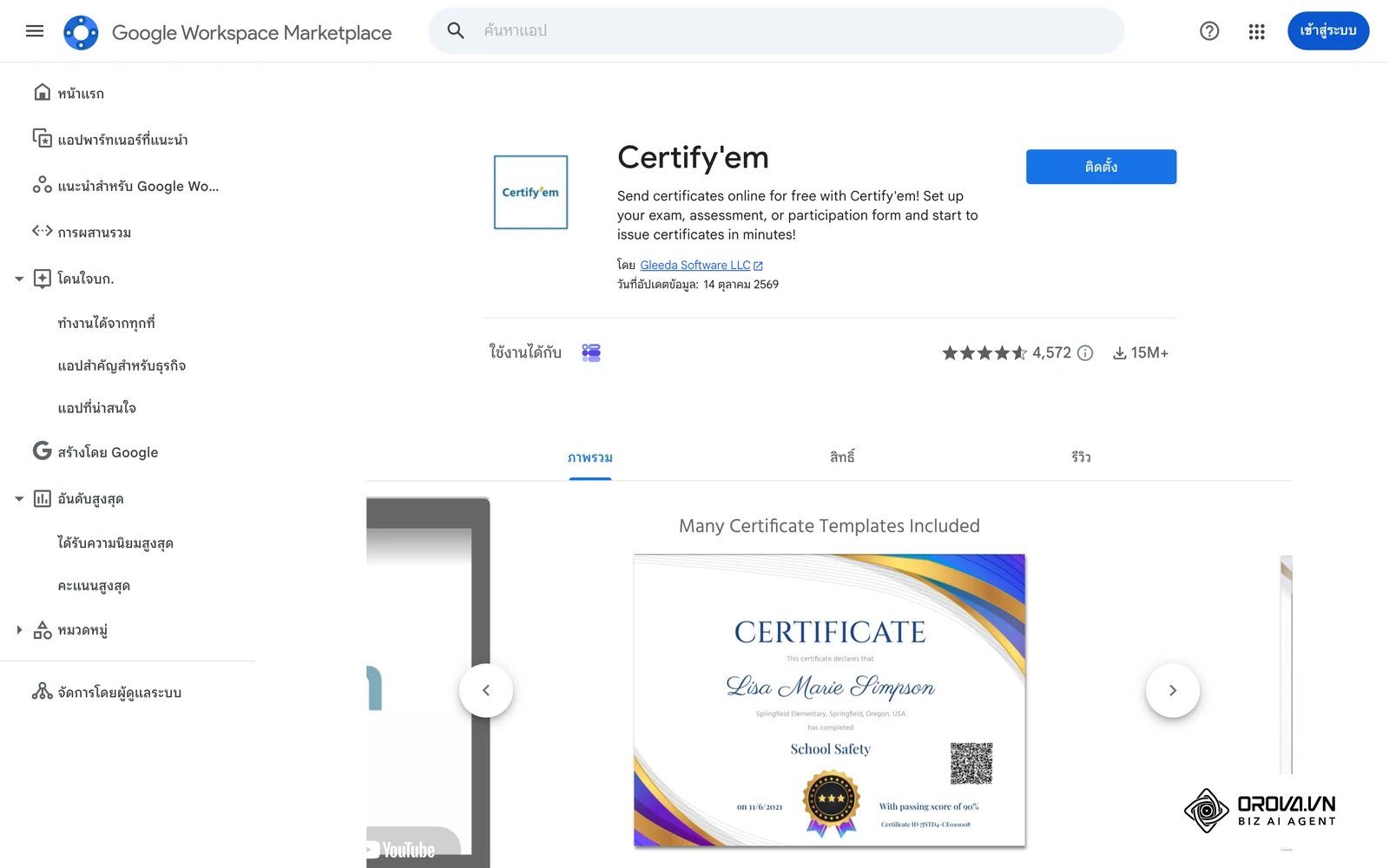The width and height of the screenshot is (1389, 868).
Task: Click the download count icon near 15M+
Action: (1120, 352)
